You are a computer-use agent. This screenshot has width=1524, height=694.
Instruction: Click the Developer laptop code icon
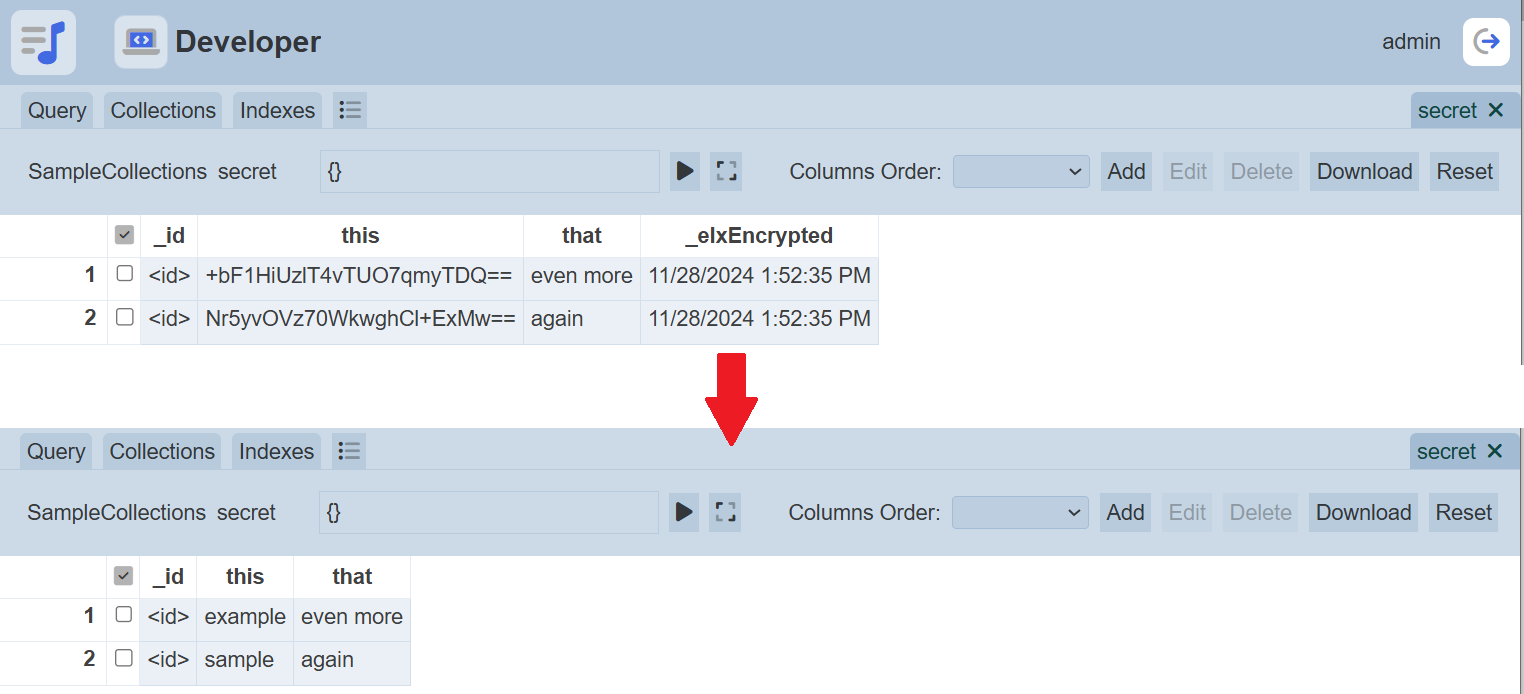(141, 42)
